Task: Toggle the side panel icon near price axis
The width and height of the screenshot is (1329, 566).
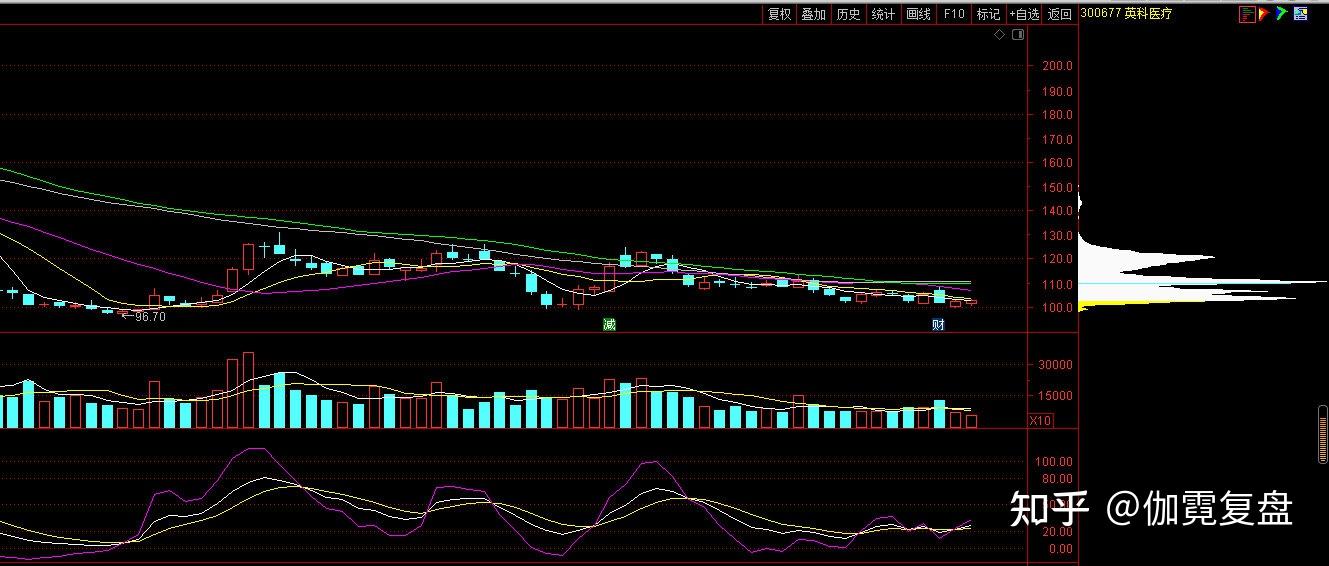Action: [x=1018, y=35]
